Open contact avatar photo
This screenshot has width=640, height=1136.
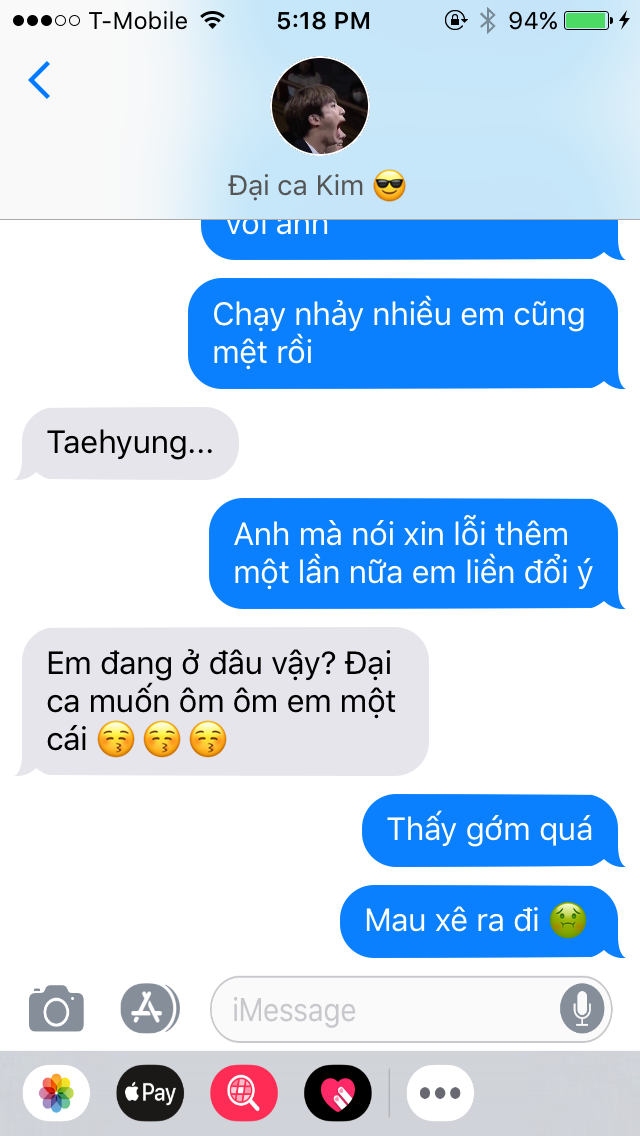coord(320,106)
